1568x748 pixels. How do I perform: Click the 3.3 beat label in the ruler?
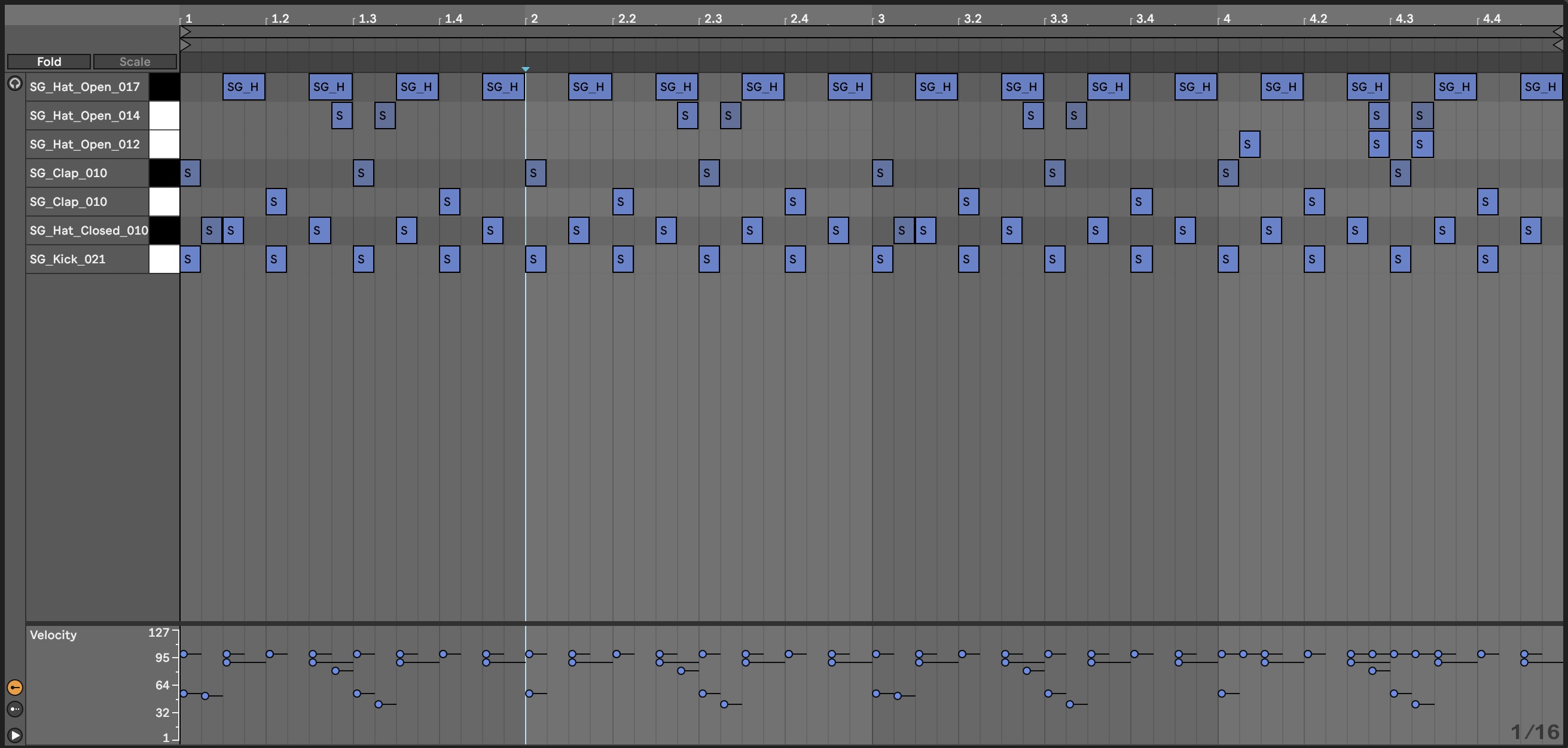point(1059,19)
